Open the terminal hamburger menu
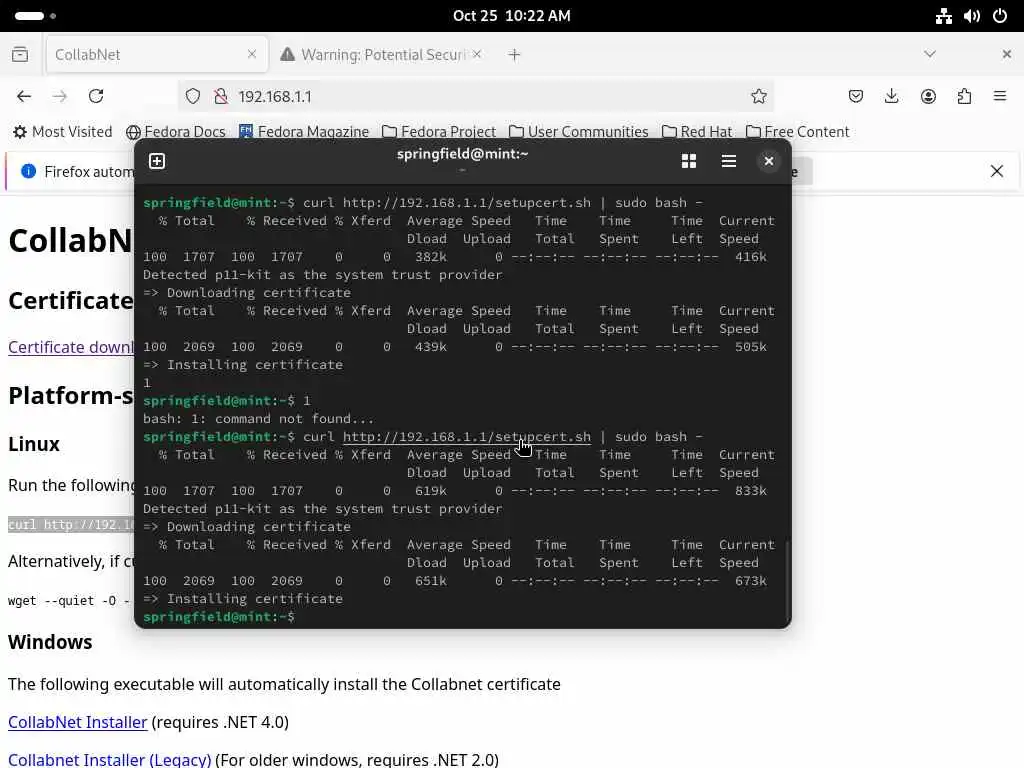 [x=729, y=161]
